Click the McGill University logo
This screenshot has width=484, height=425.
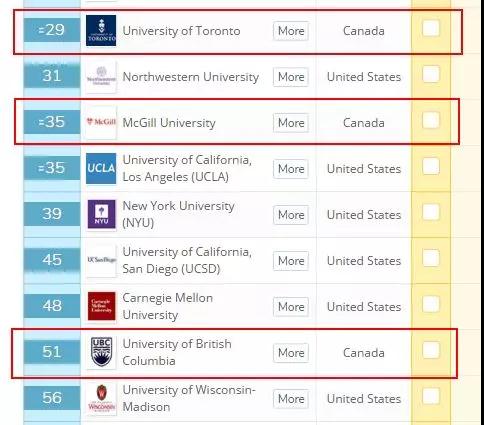(101, 122)
